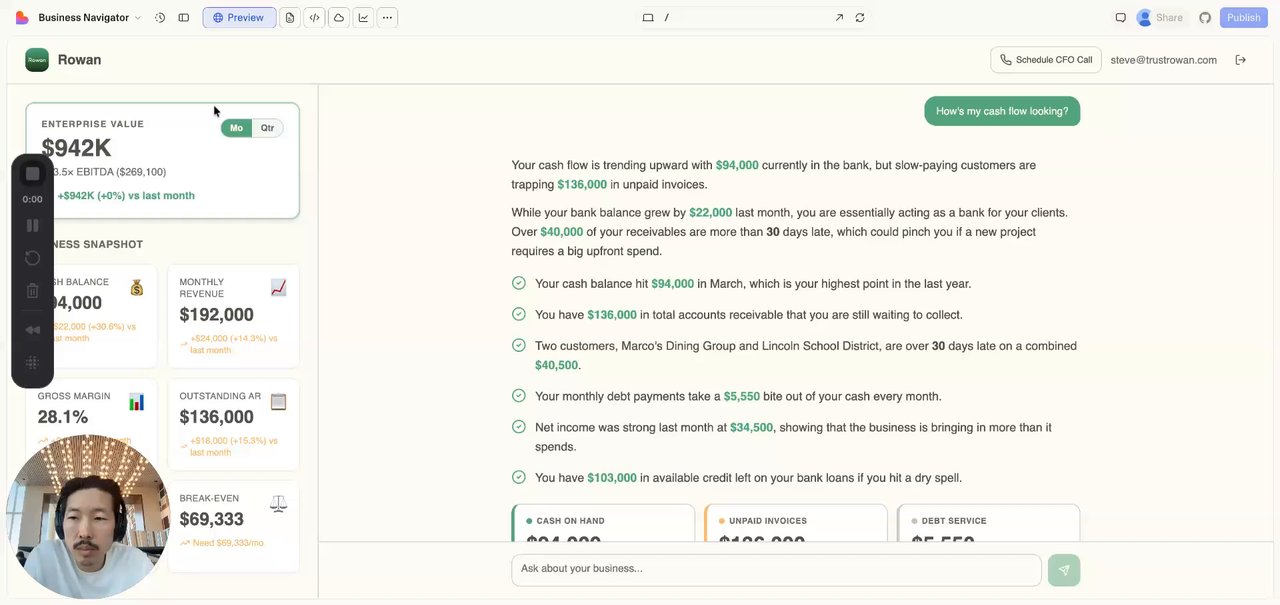The image size is (1280, 605).
Task: Click the Publish button
Action: [x=1244, y=18]
